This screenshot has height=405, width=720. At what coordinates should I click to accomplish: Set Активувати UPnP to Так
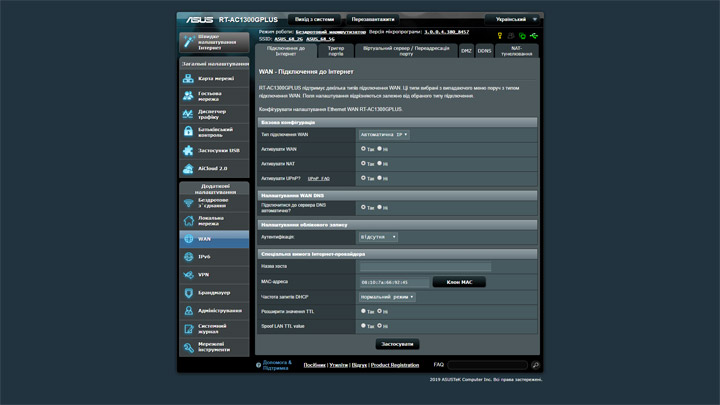coord(363,178)
